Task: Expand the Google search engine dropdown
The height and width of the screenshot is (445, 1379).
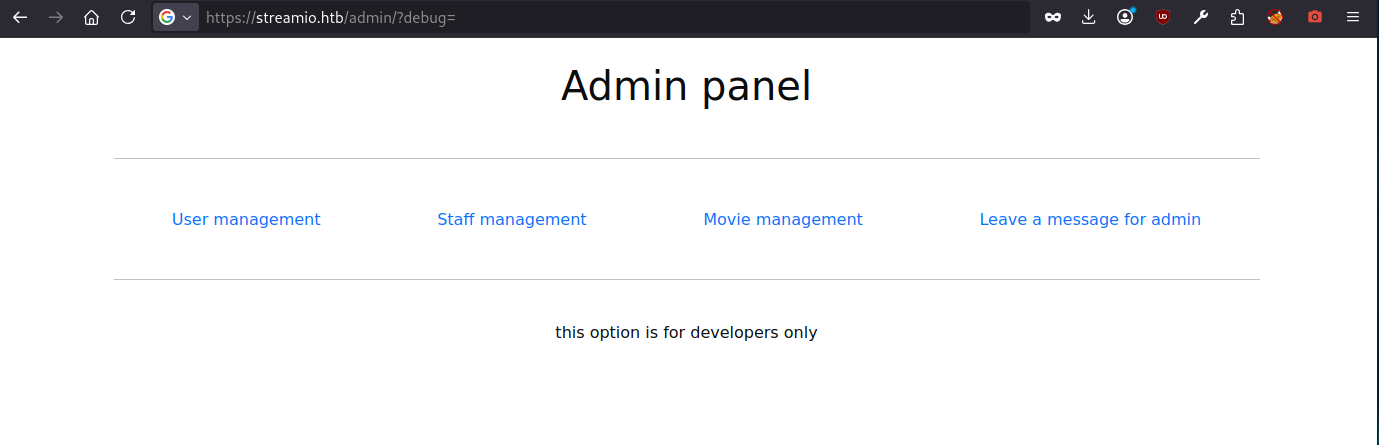Action: point(175,17)
